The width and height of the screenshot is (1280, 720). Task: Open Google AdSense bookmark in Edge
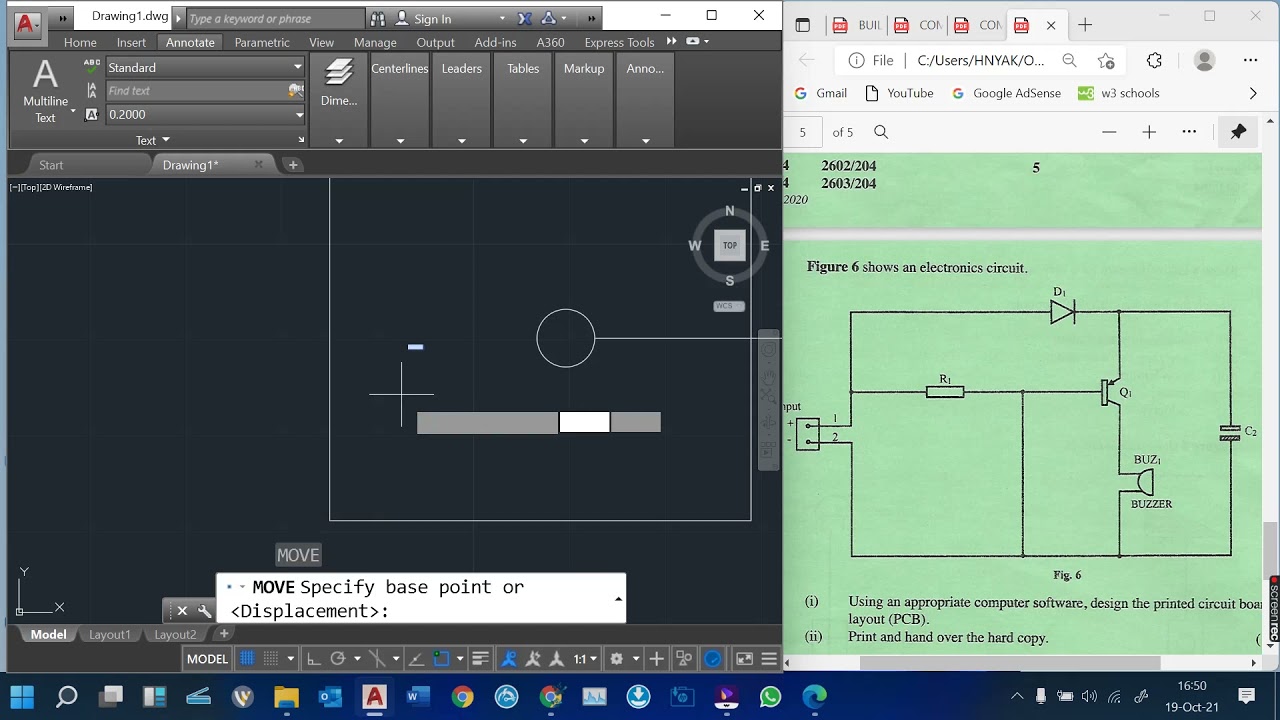point(1006,93)
